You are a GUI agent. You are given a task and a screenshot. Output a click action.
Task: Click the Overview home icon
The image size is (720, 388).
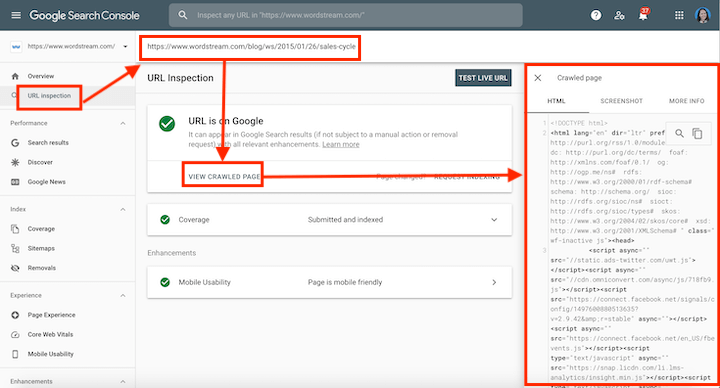tap(15, 76)
